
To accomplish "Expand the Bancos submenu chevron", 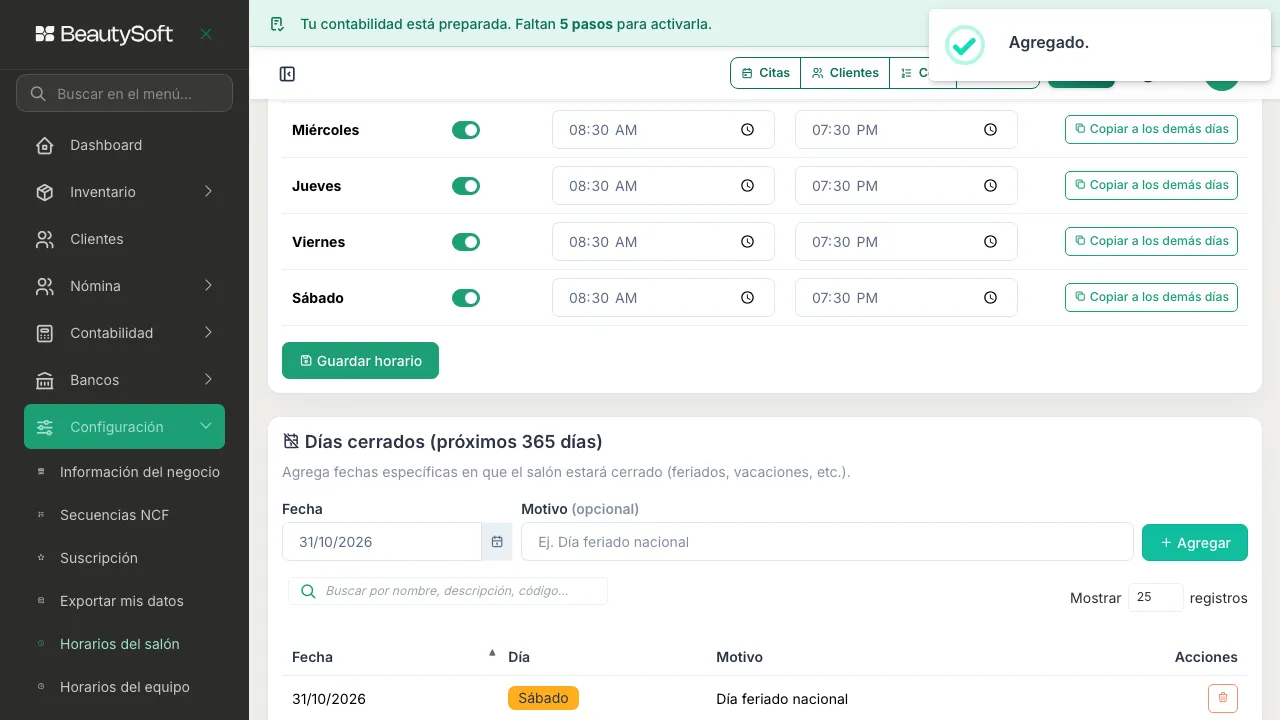I will 208,379.
